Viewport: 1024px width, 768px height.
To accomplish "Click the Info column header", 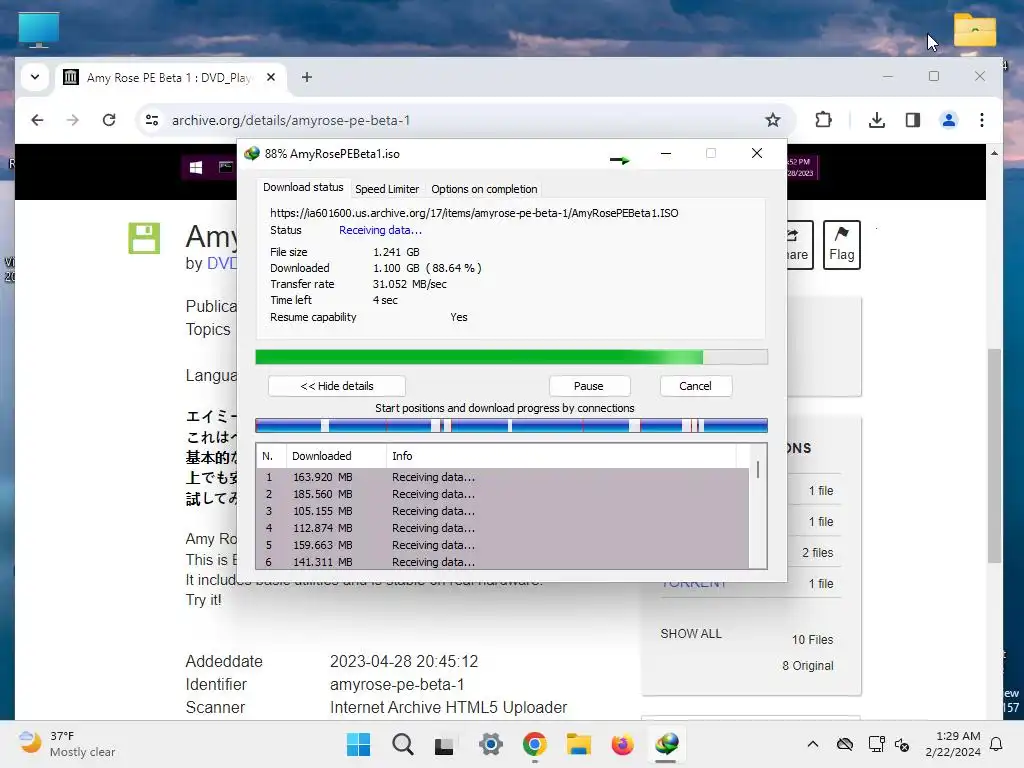I will 562,456.
